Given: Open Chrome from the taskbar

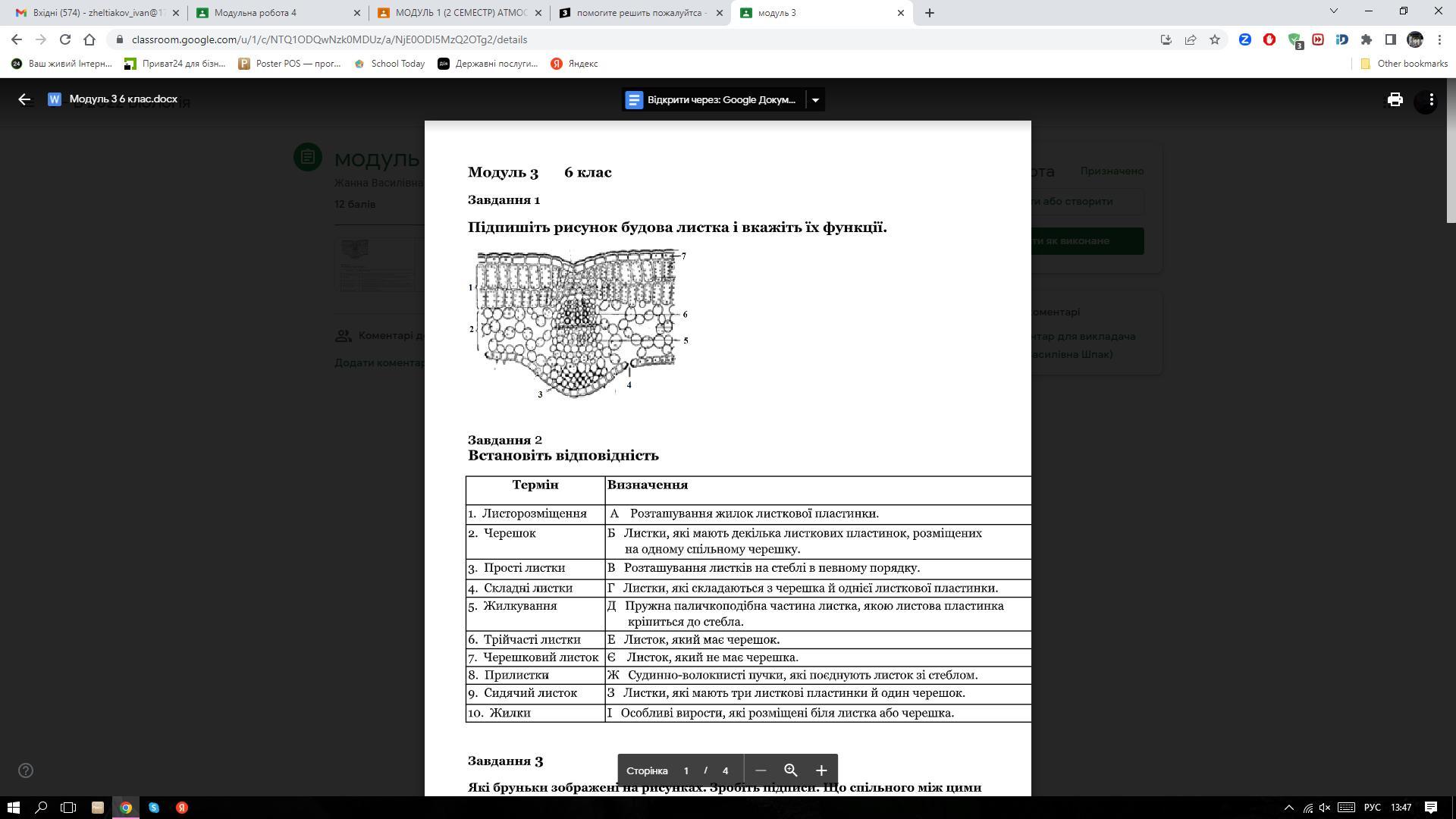Looking at the screenshot, I should [126, 808].
